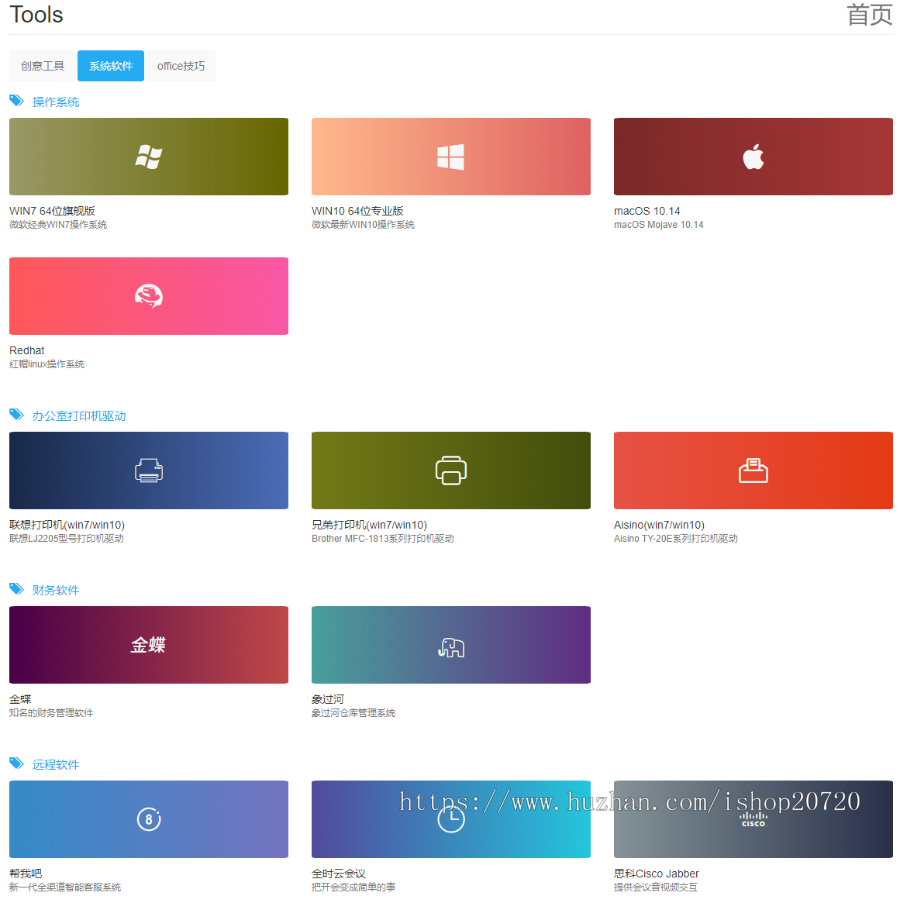This screenshot has width=900, height=903.
Task: Click description 把开会变成简单的事
Action: [x=353, y=887]
